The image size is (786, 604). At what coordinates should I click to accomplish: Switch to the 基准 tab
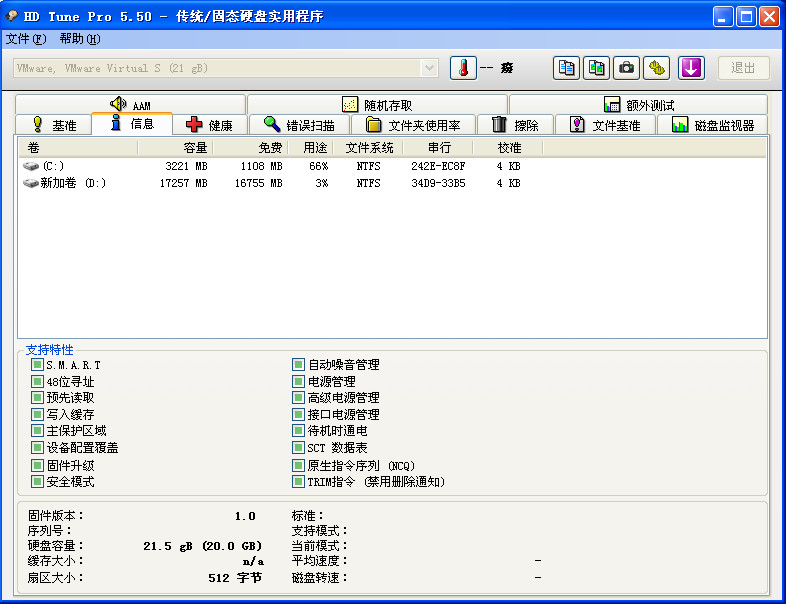click(54, 124)
